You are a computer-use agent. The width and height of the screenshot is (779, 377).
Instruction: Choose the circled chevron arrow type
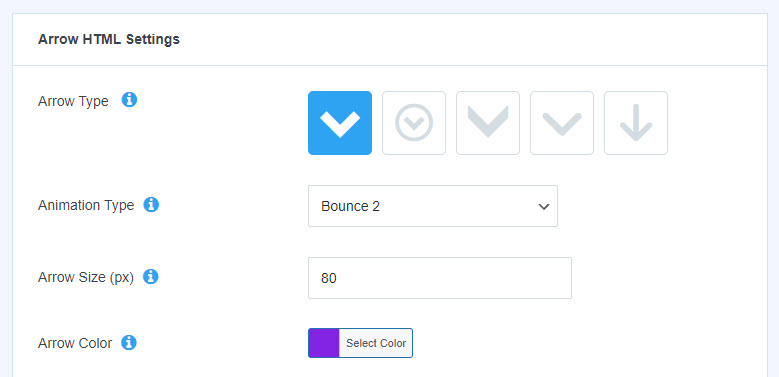point(414,123)
